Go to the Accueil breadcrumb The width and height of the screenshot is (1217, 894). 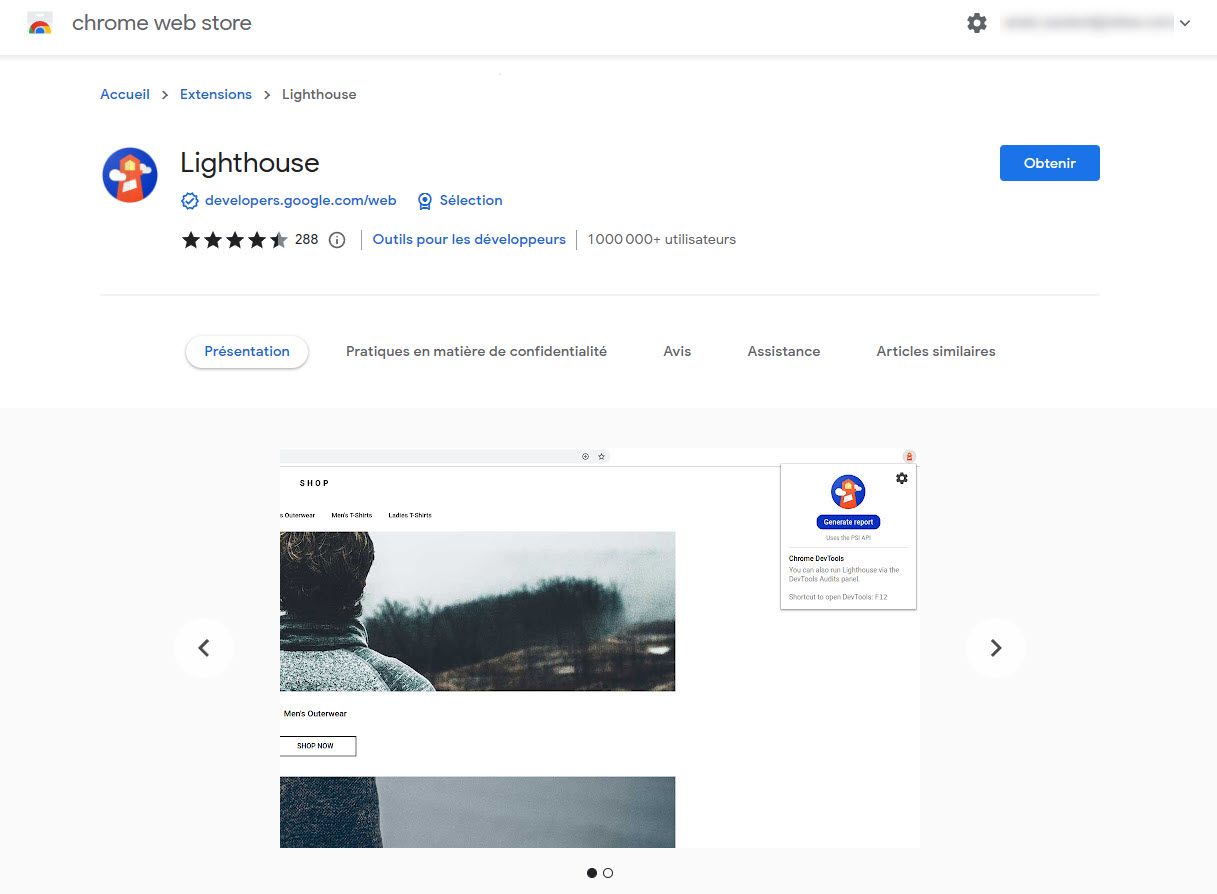pos(124,94)
